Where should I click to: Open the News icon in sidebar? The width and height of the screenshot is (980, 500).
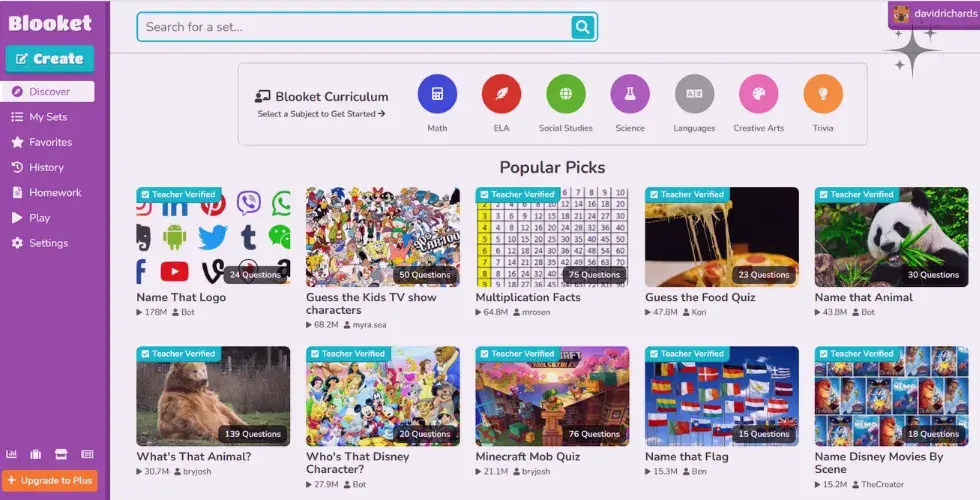[87, 454]
